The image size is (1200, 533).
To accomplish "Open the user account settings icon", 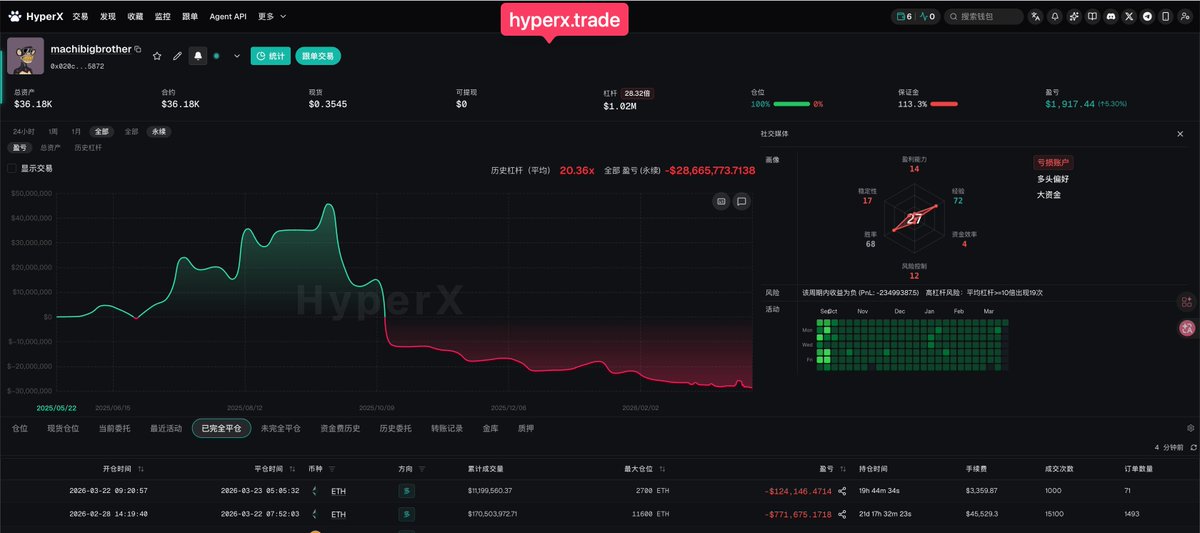I will coord(1184,17).
